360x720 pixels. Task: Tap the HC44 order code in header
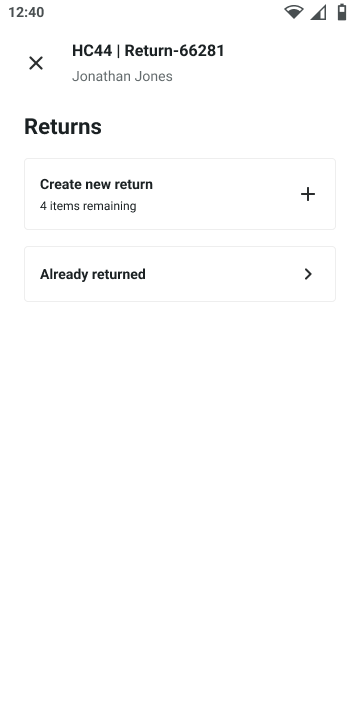tap(92, 51)
